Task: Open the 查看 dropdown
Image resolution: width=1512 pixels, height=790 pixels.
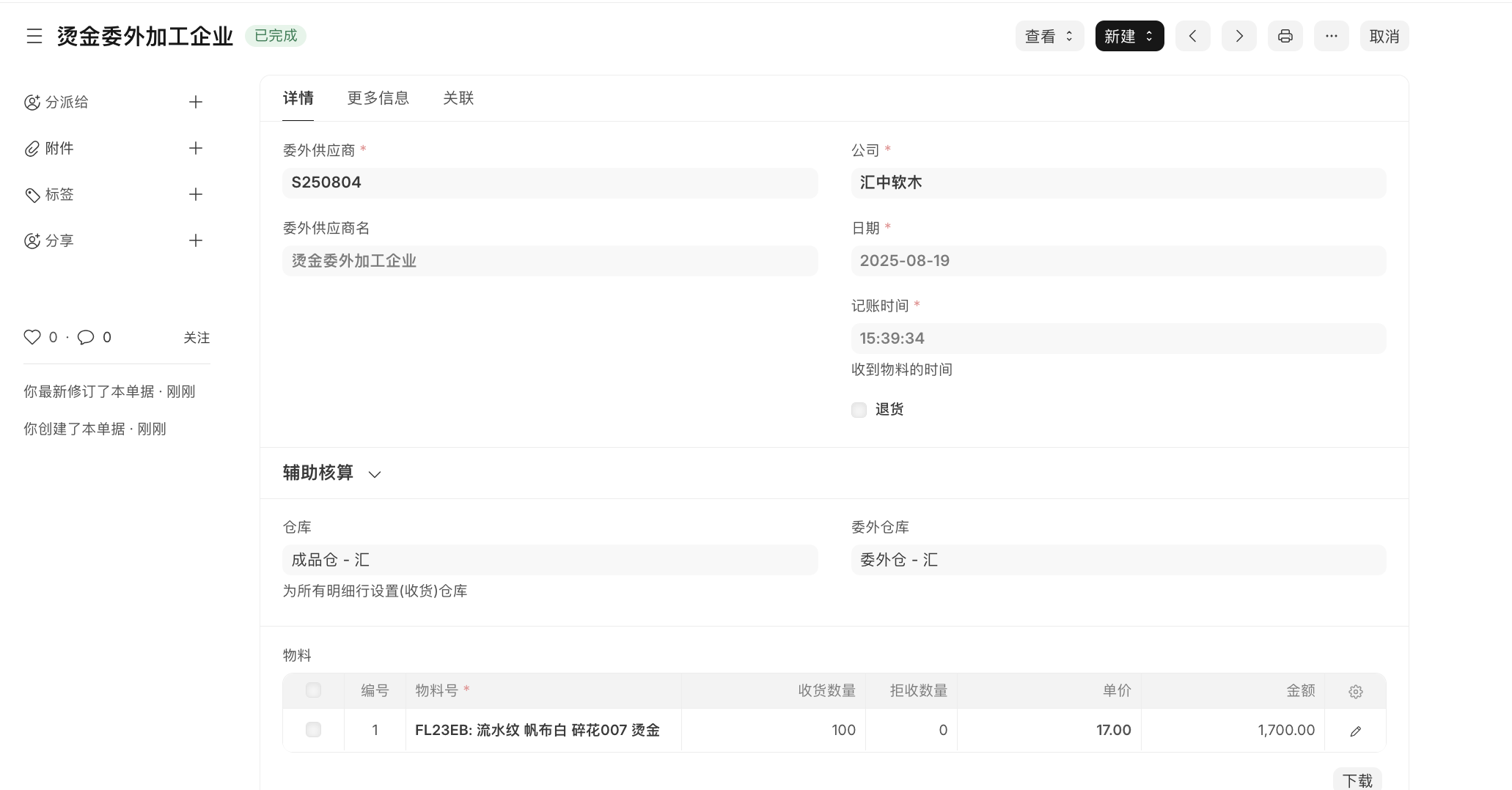Action: click(x=1049, y=36)
